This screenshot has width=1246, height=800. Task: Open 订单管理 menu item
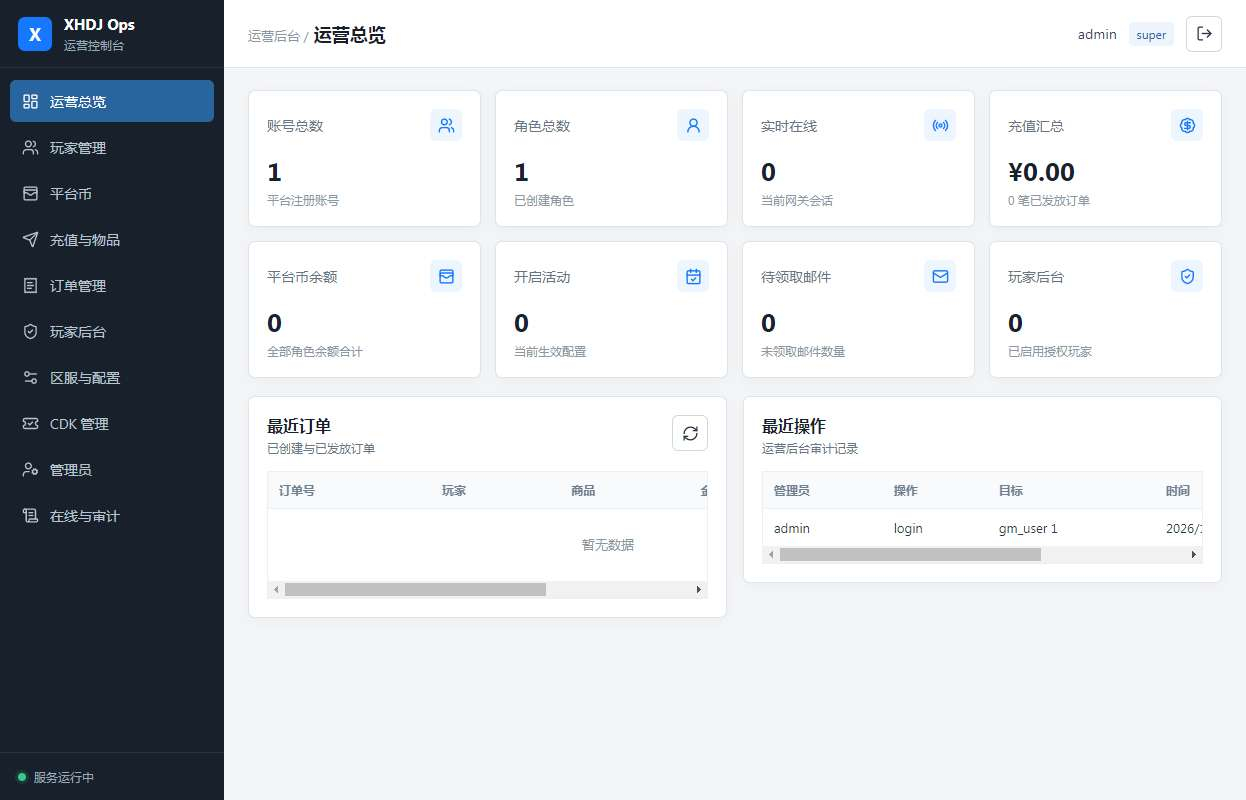pyautogui.click(x=112, y=285)
